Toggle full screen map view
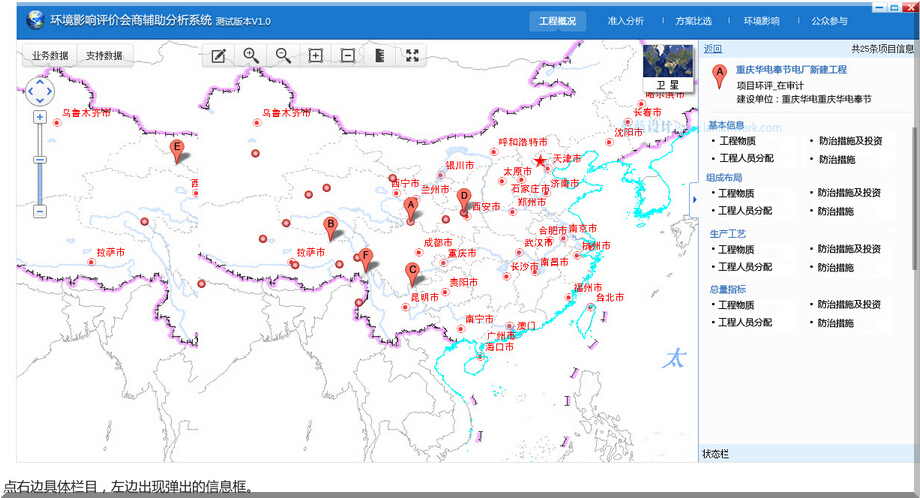The image size is (920, 498). [x=411, y=56]
